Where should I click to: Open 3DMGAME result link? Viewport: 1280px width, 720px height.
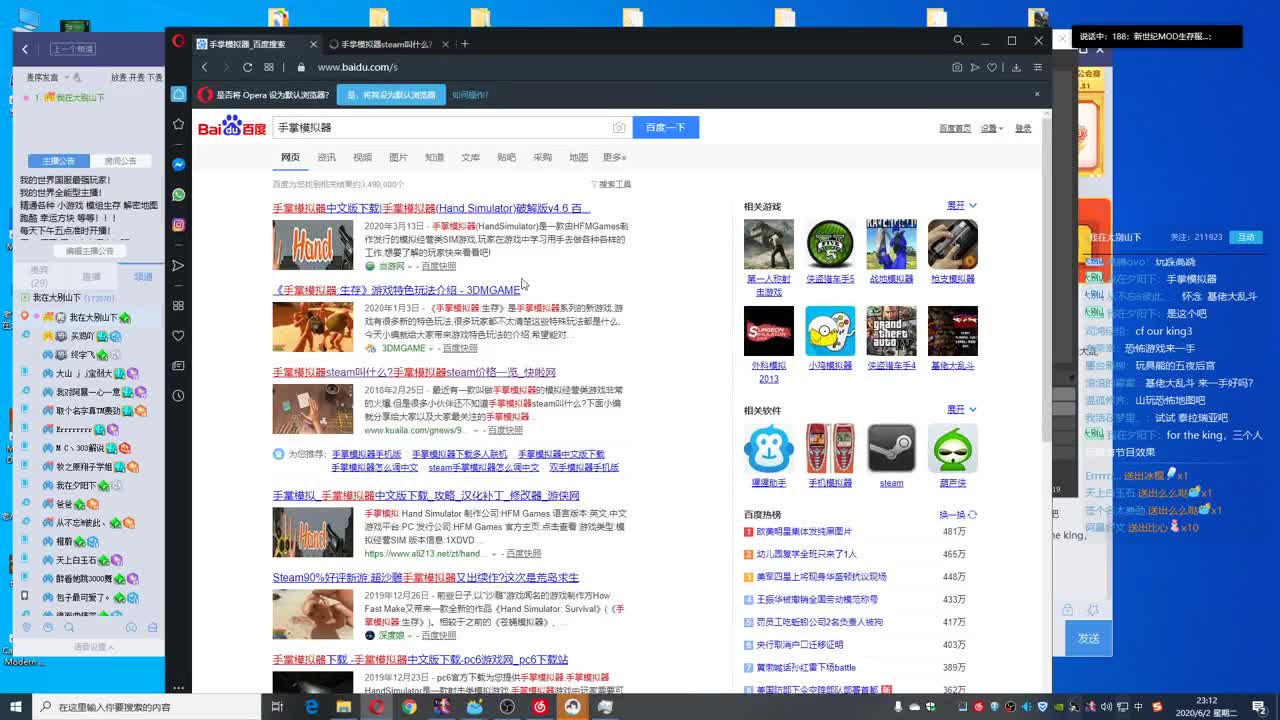click(397, 290)
